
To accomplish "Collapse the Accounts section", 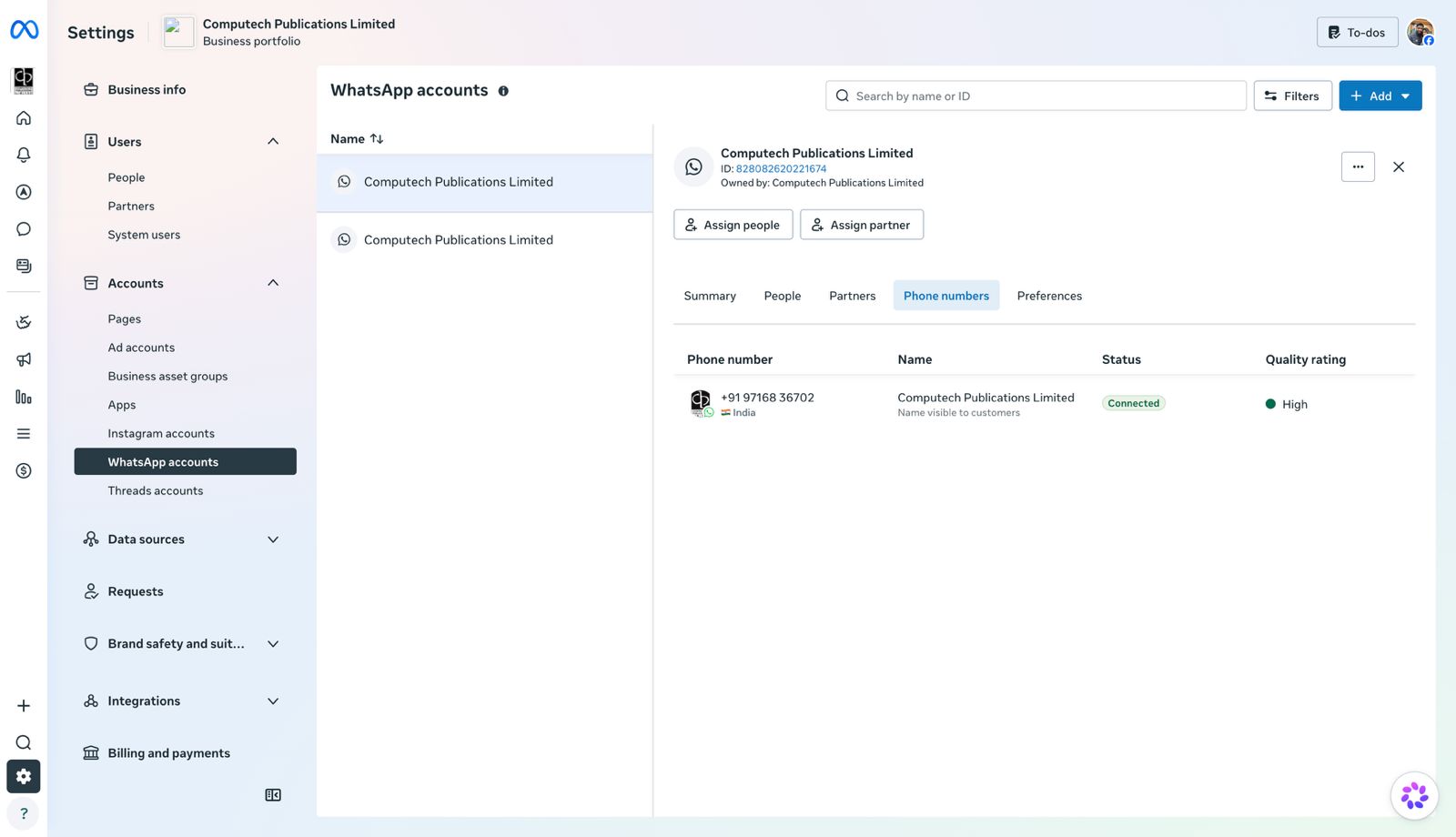I will (x=273, y=283).
